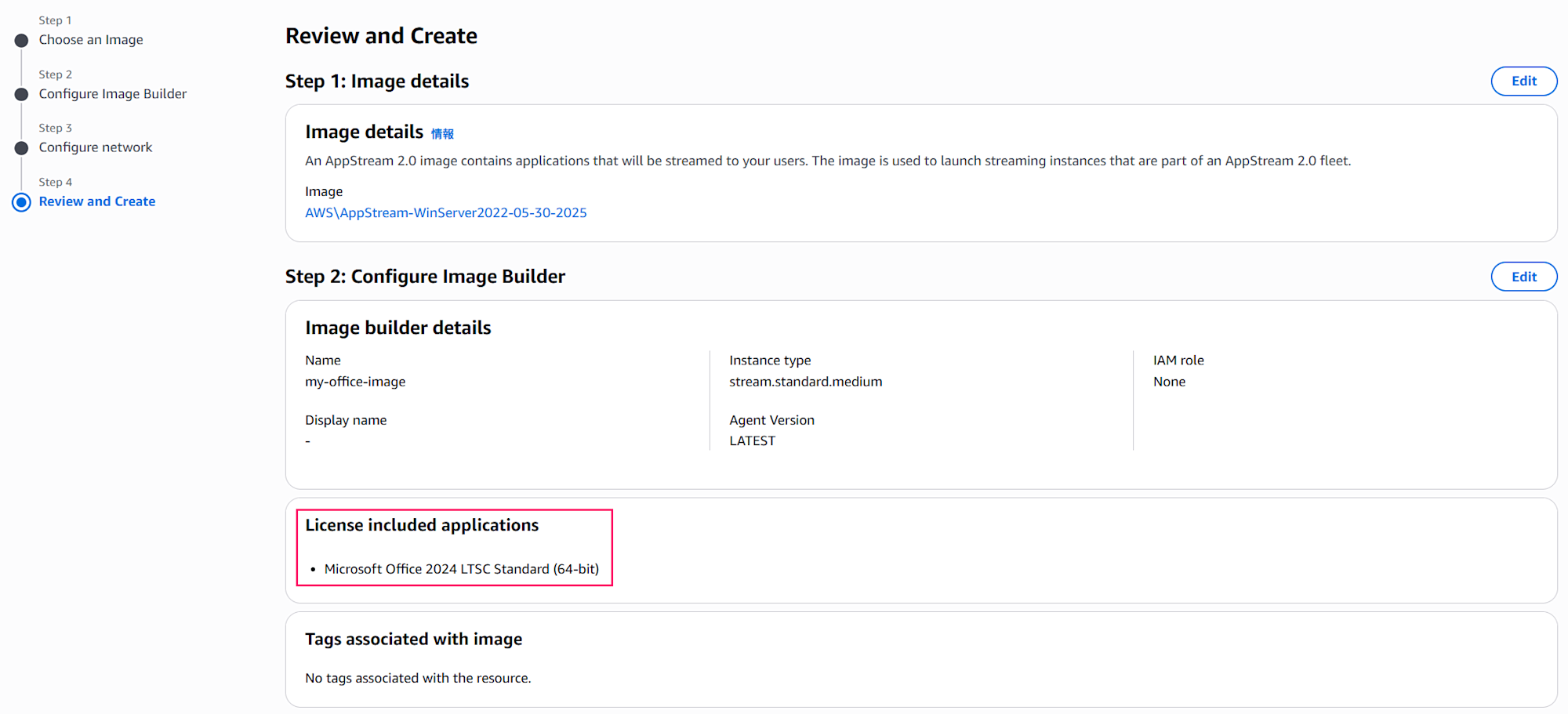Go to Choose an Image step
The width and height of the screenshot is (1568, 714).
tap(91, 40)
